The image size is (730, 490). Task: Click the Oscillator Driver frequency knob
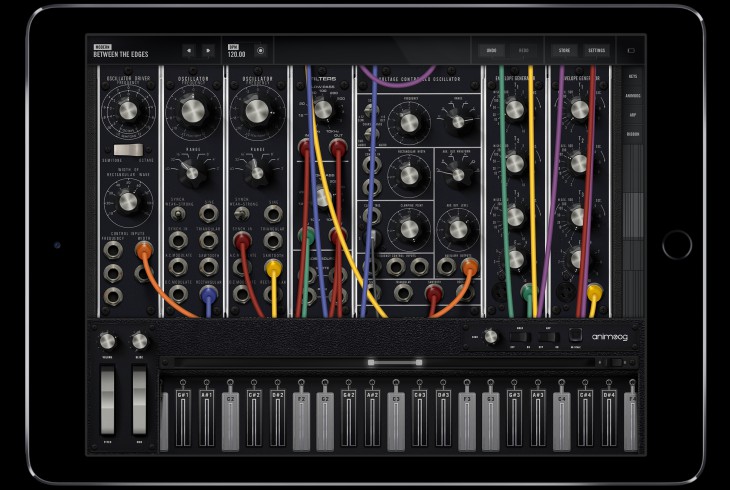[x=127, y=110]
